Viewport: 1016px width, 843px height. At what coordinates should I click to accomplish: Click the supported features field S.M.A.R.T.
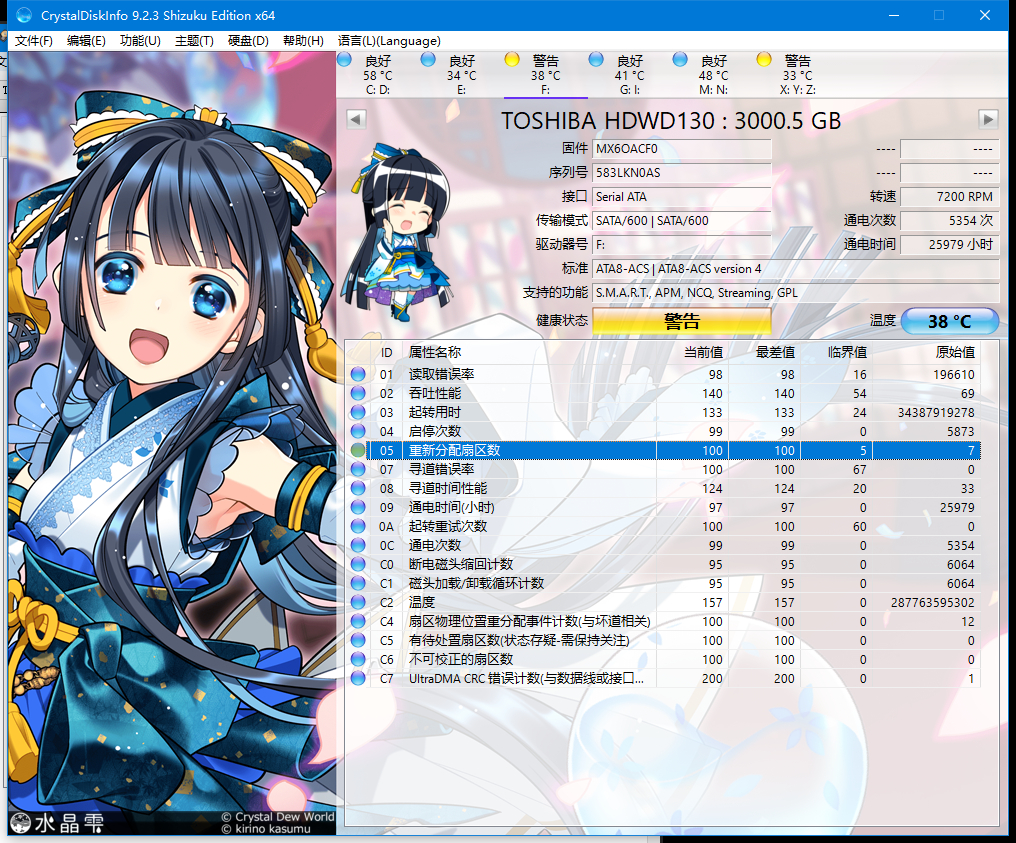[x=796, y=292]
